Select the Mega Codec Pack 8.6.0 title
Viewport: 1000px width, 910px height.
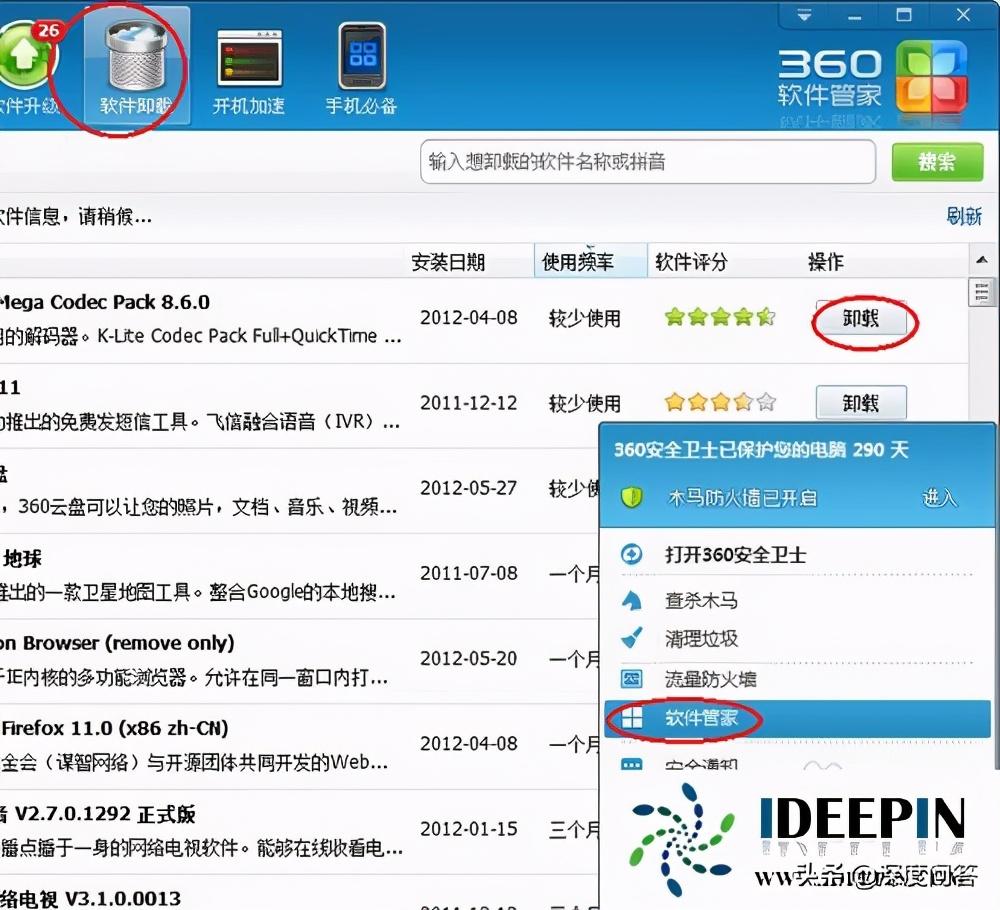(x=105, y=302)
